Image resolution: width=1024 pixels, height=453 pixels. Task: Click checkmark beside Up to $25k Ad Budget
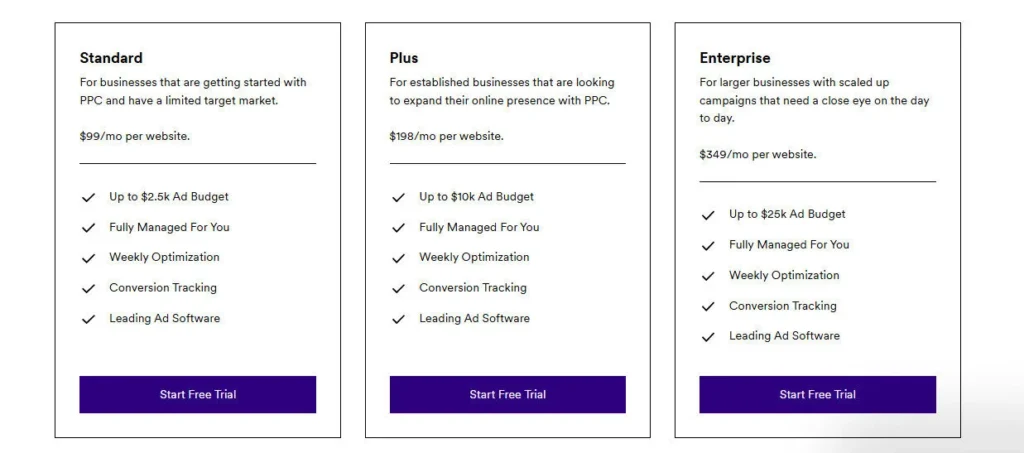(708, 215)
